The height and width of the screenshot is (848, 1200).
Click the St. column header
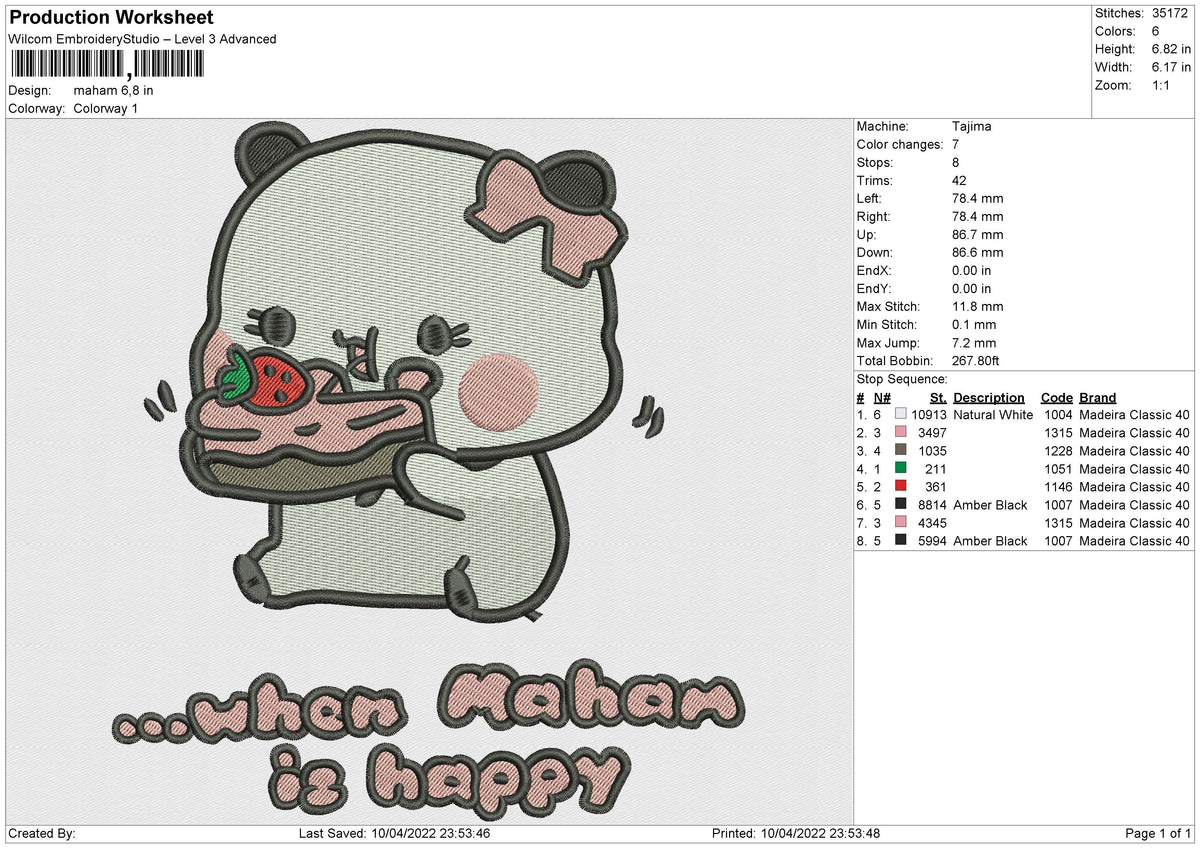coord(938,397)
